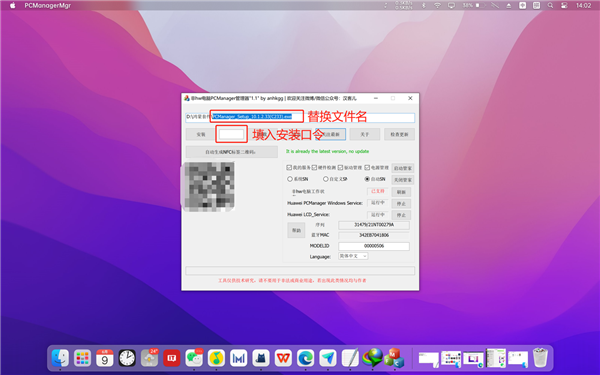
Task: Click the 安装 install button
Action: (201, 134)
